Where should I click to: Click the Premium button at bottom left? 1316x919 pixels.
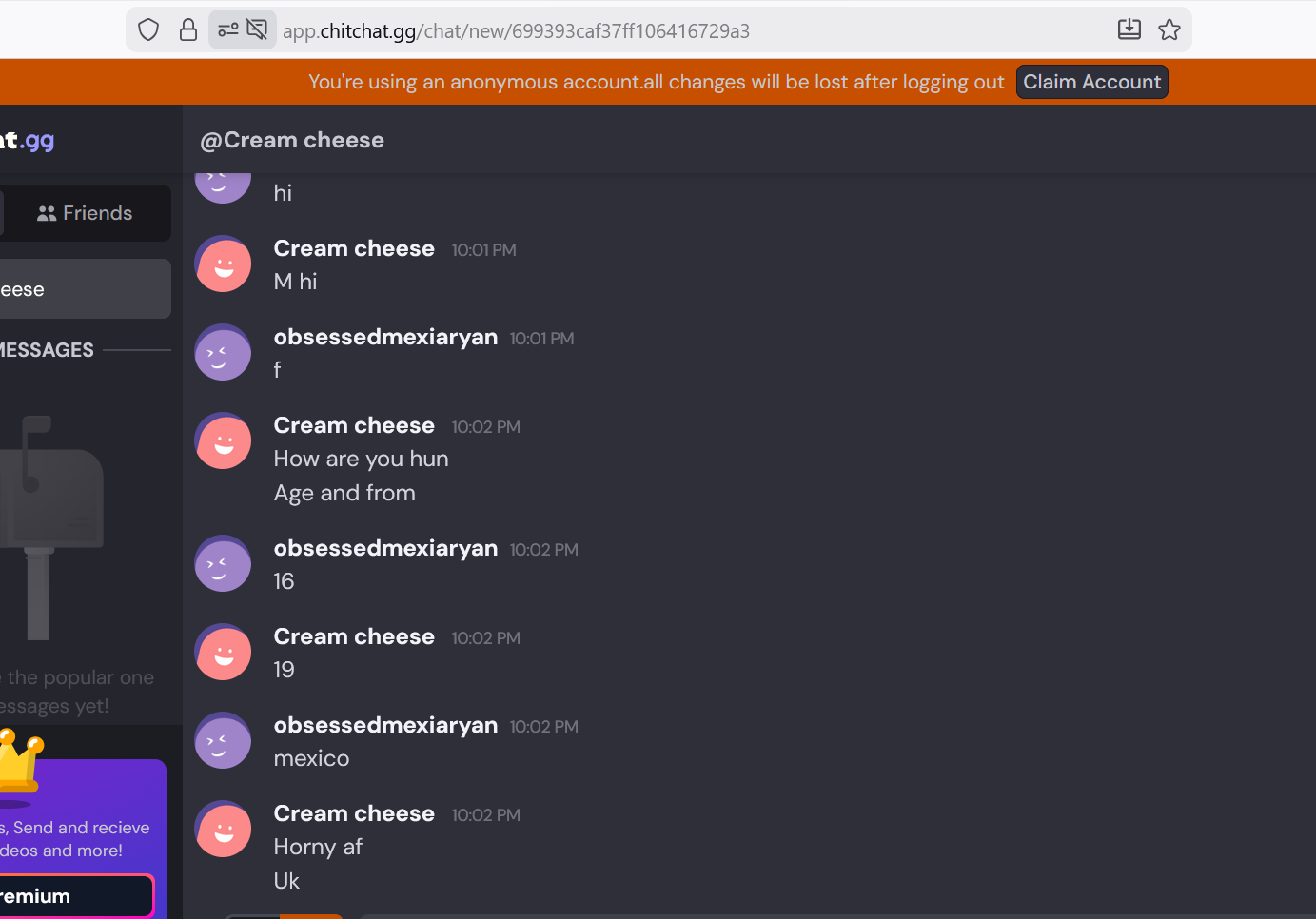75,896
